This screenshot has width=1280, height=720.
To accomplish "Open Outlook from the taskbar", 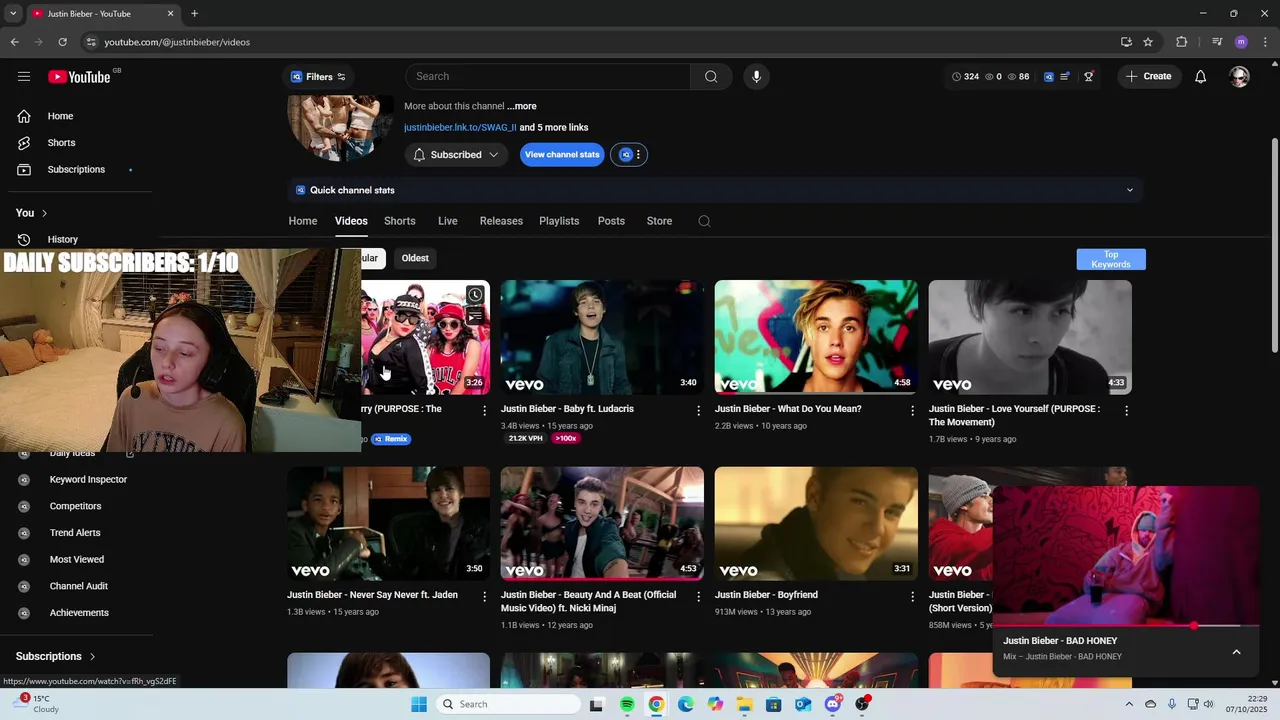I will (802, 704).
